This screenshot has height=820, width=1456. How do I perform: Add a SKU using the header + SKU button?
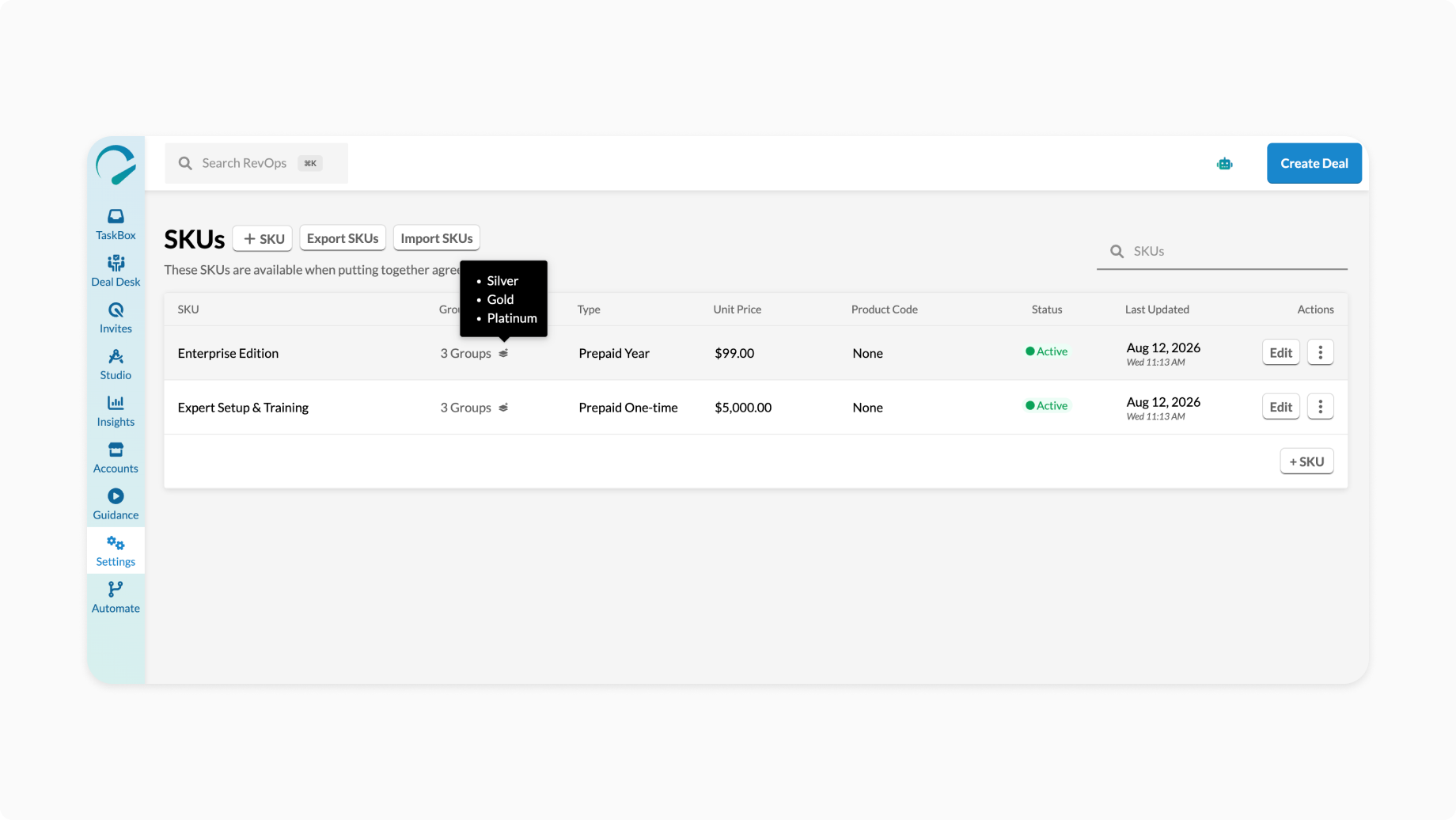[263, 238]
